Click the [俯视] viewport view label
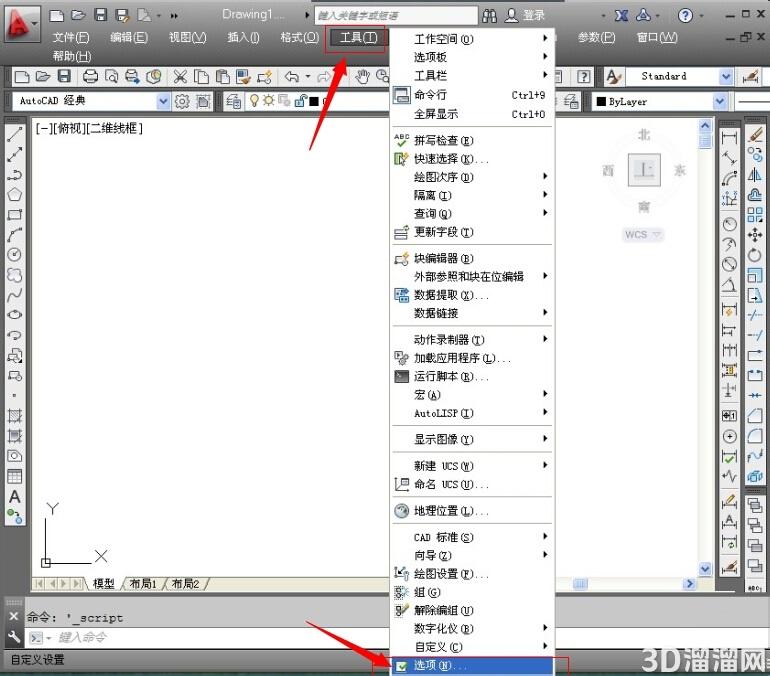The width and height of the screenshot is (770, 676). click(69, 129)
